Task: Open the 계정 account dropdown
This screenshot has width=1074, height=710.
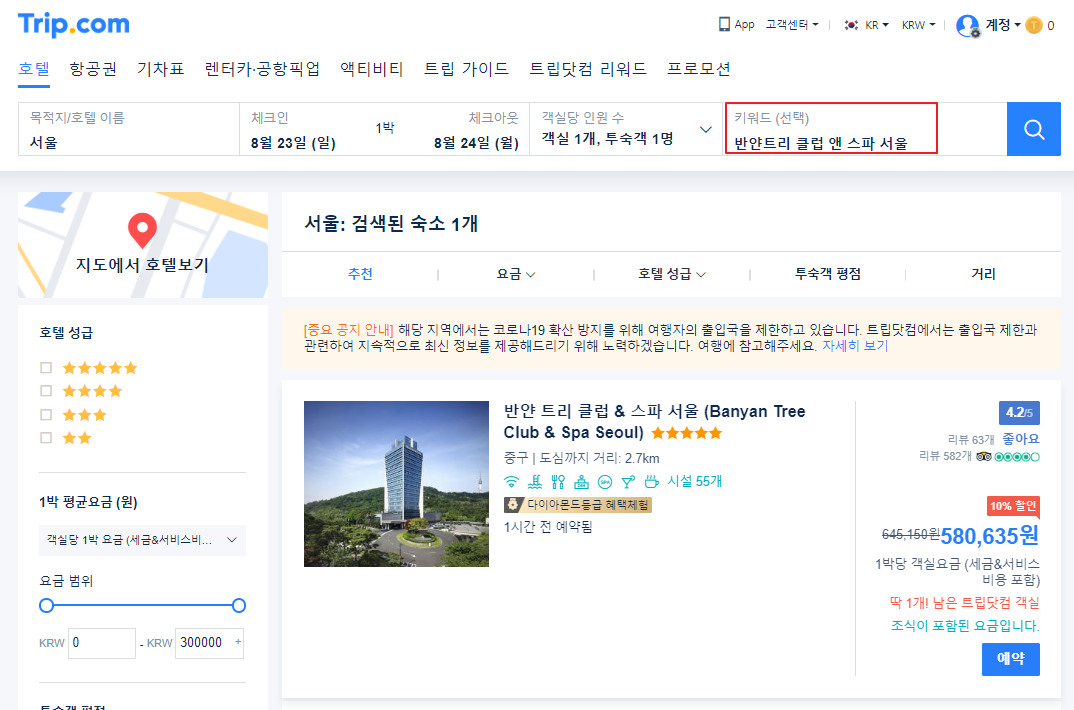Action: (x=1003, y=25)
